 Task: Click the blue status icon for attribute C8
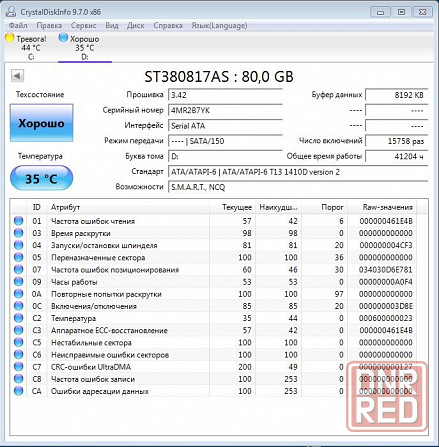19,379
